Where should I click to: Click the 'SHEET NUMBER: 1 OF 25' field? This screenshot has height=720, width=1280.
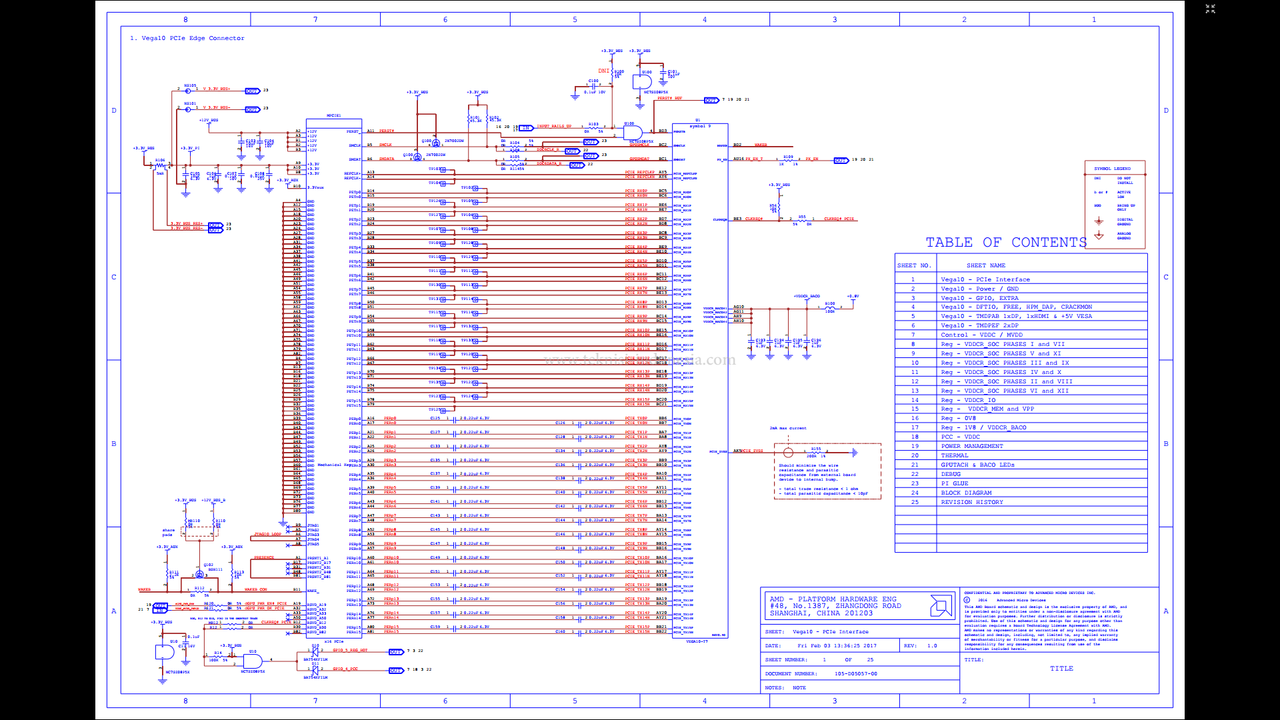pyautogui.click(x=860, y=660)
